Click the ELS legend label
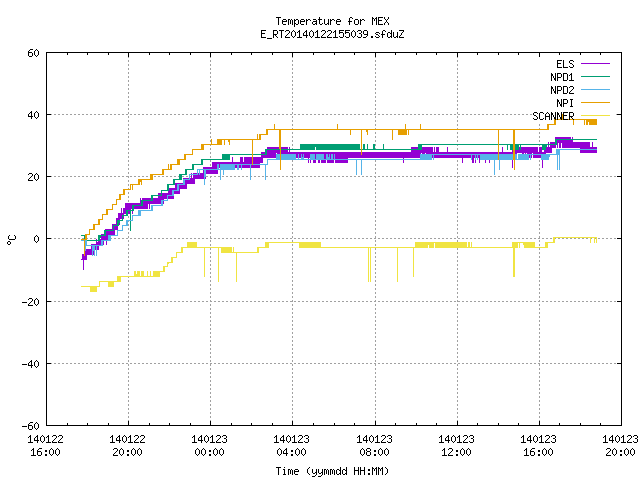The height and width of the screenshot is (480, 640). click(x=565, y=64)
